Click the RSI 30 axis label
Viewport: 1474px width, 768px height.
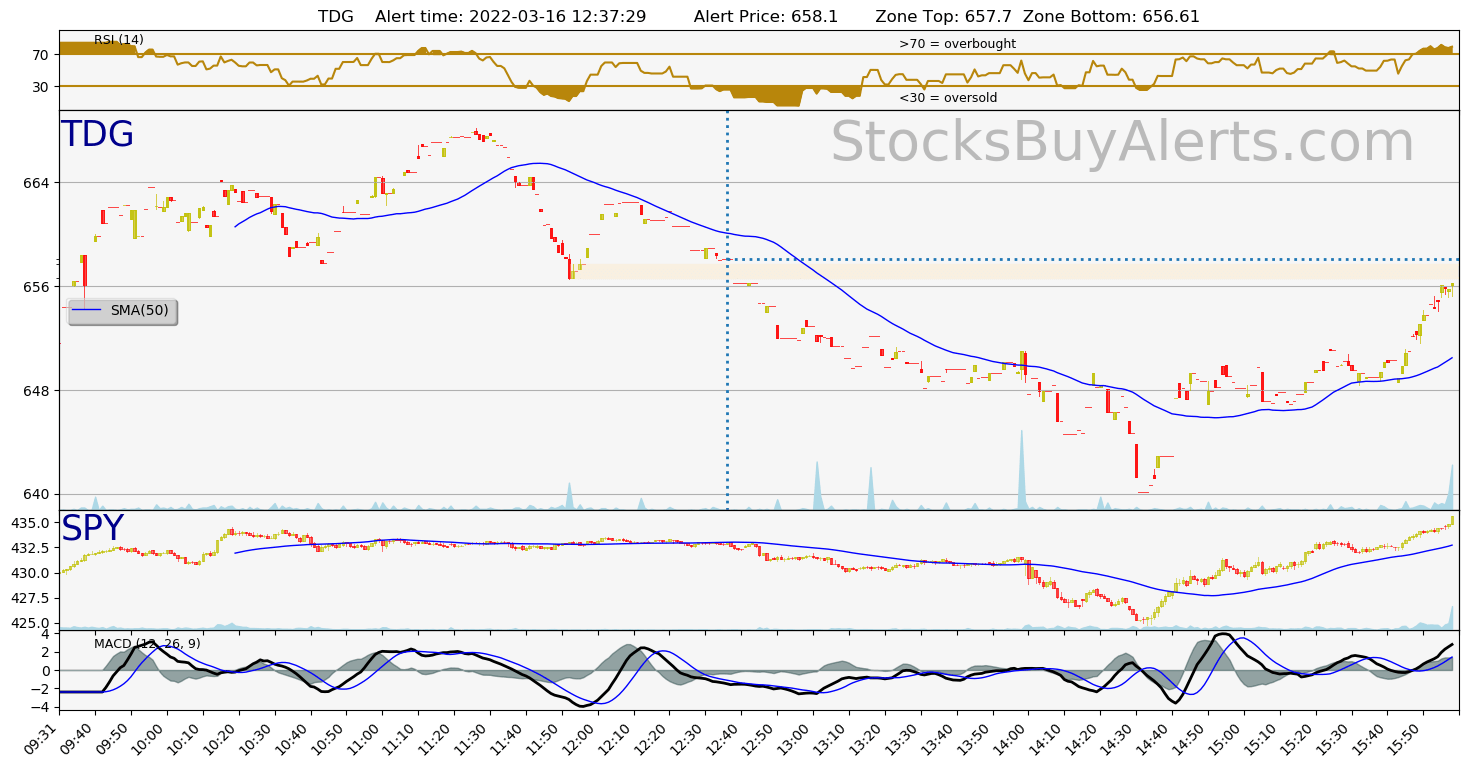[41, 87]
